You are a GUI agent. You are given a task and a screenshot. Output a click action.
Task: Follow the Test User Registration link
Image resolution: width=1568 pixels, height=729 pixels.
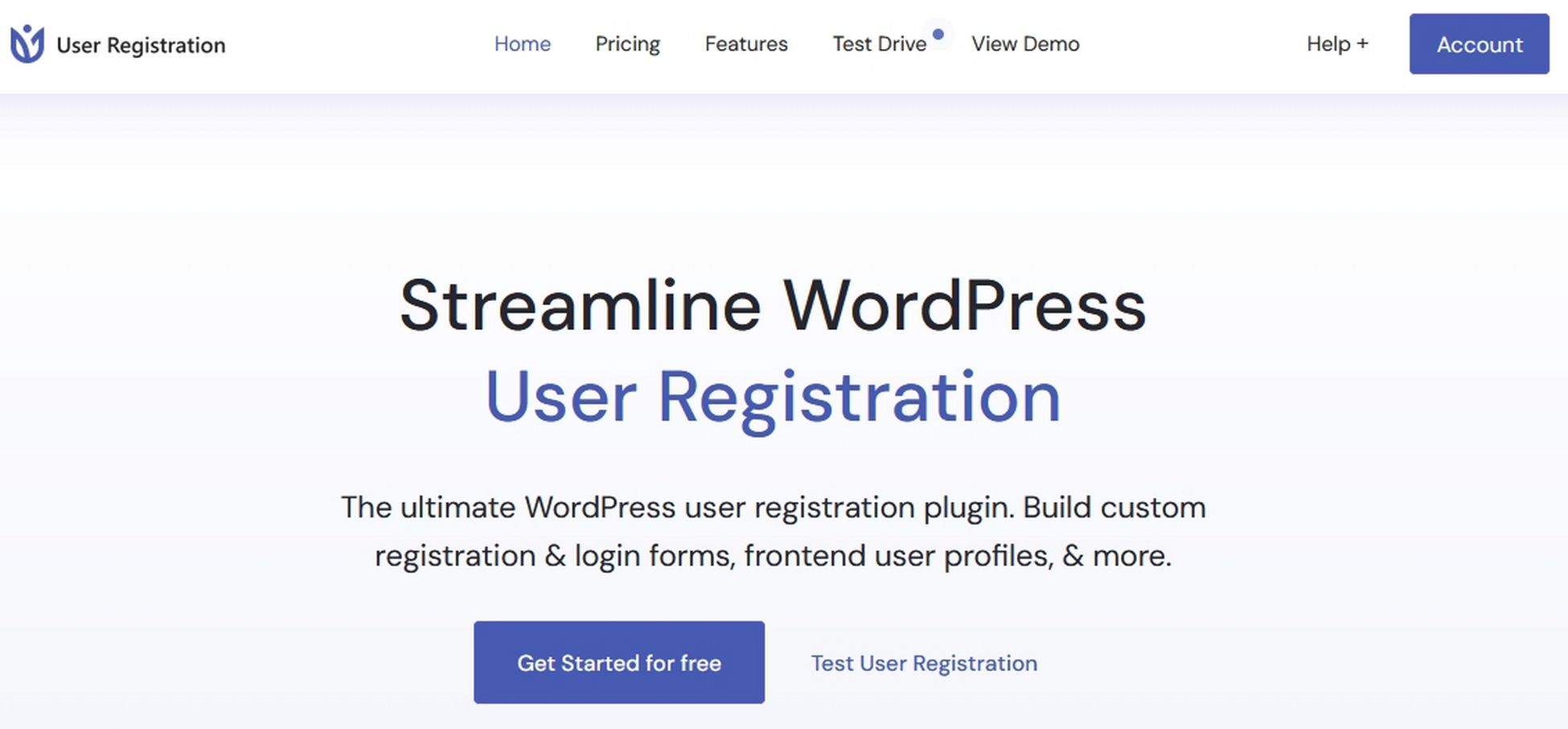click(924, 663)
